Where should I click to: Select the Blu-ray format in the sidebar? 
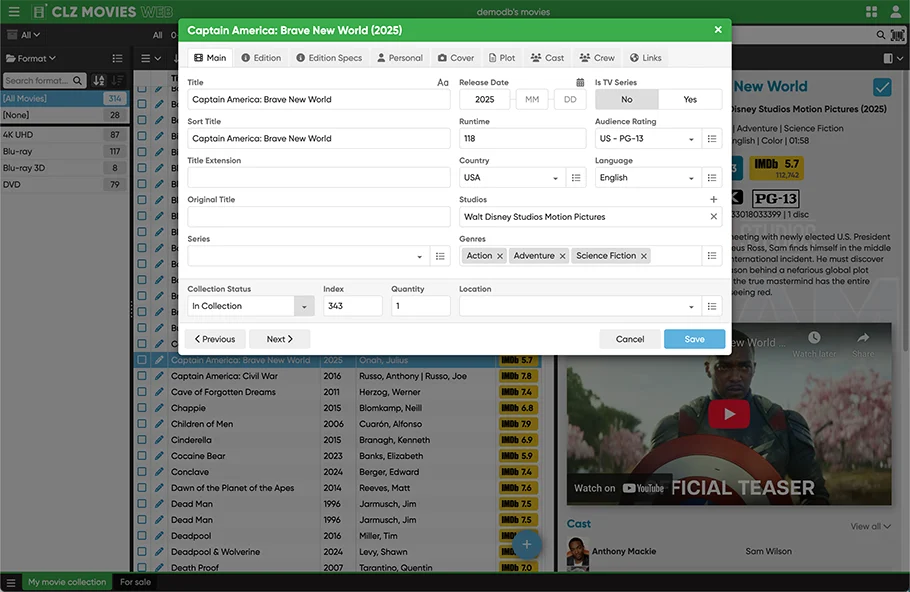point(63,151)
